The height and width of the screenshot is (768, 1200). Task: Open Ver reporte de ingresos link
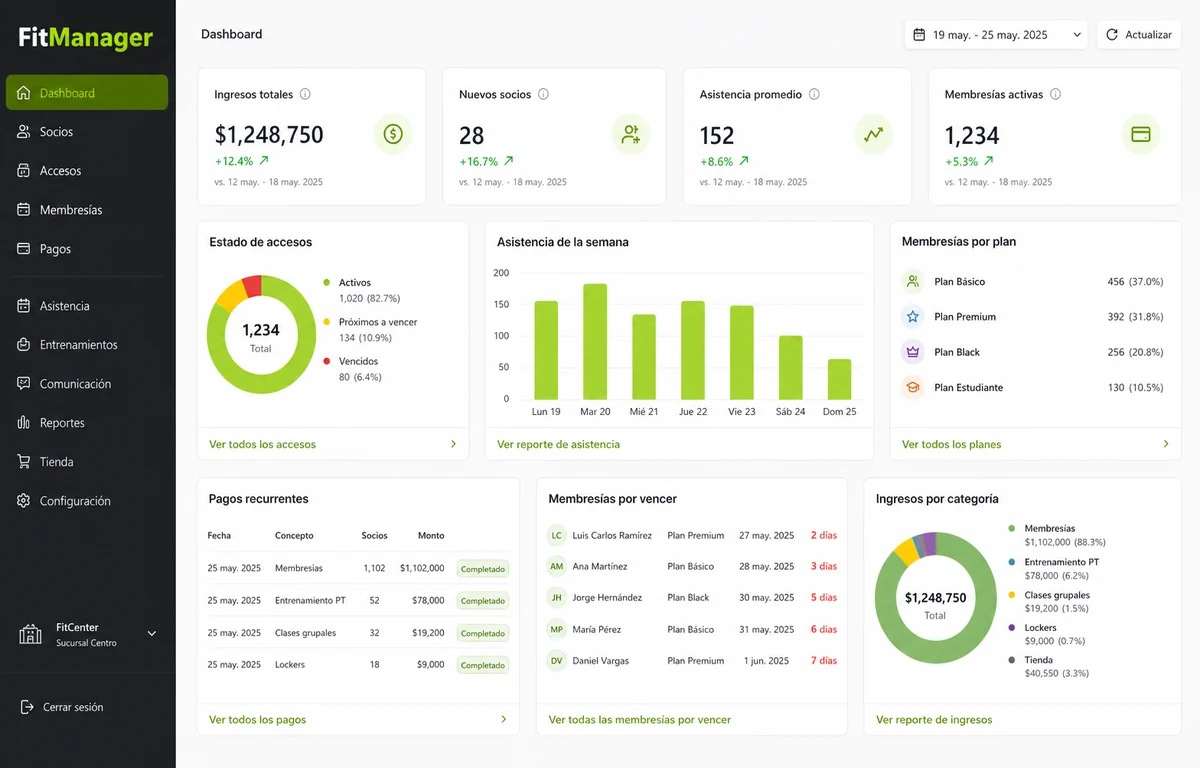(934, 719)
